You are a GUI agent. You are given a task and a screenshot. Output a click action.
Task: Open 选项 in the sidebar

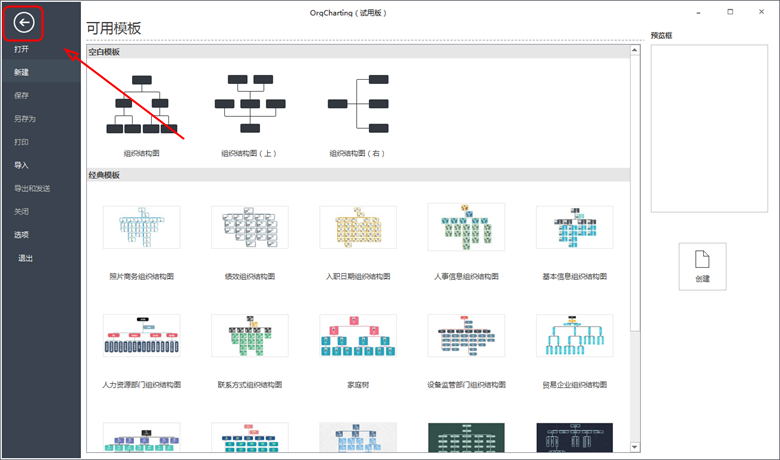point(21,235)
